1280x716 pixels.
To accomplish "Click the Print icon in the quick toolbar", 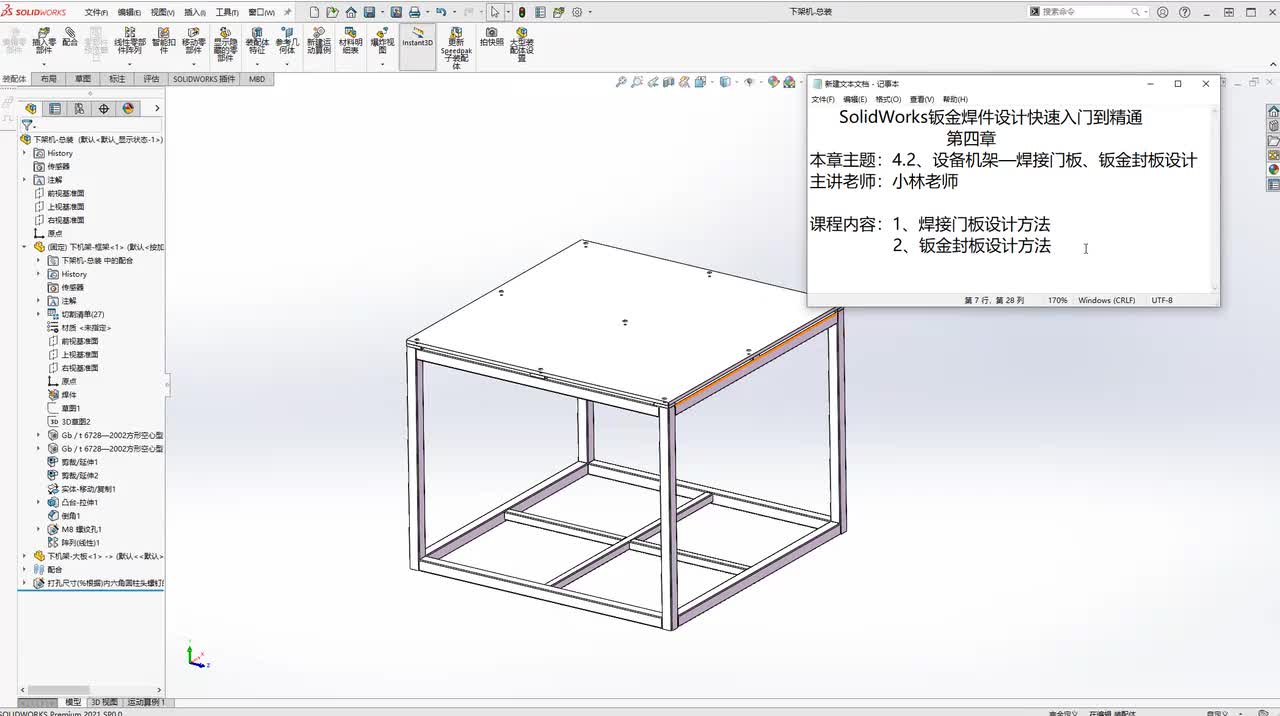I will point(414,12).
